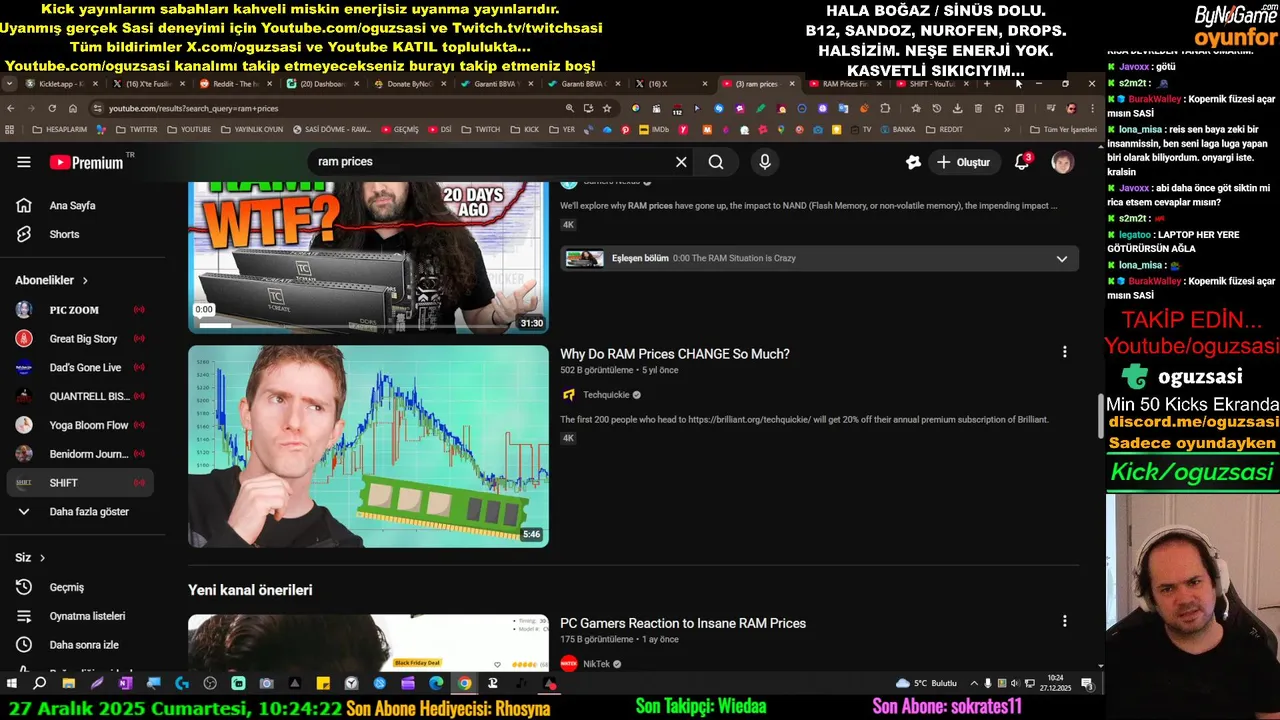Open Microsoft Edge from the taskbar

436,683
